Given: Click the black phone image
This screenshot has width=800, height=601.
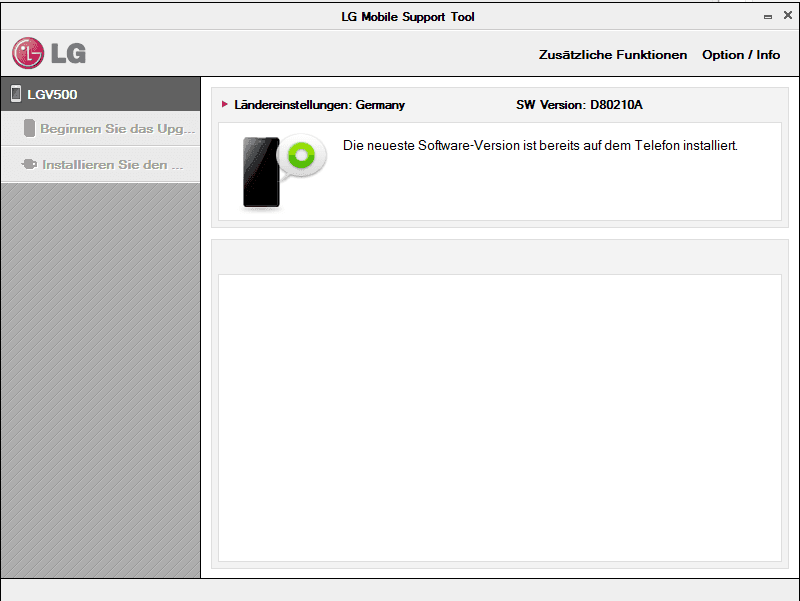Looking at the screenshot, I should (261, 172).
